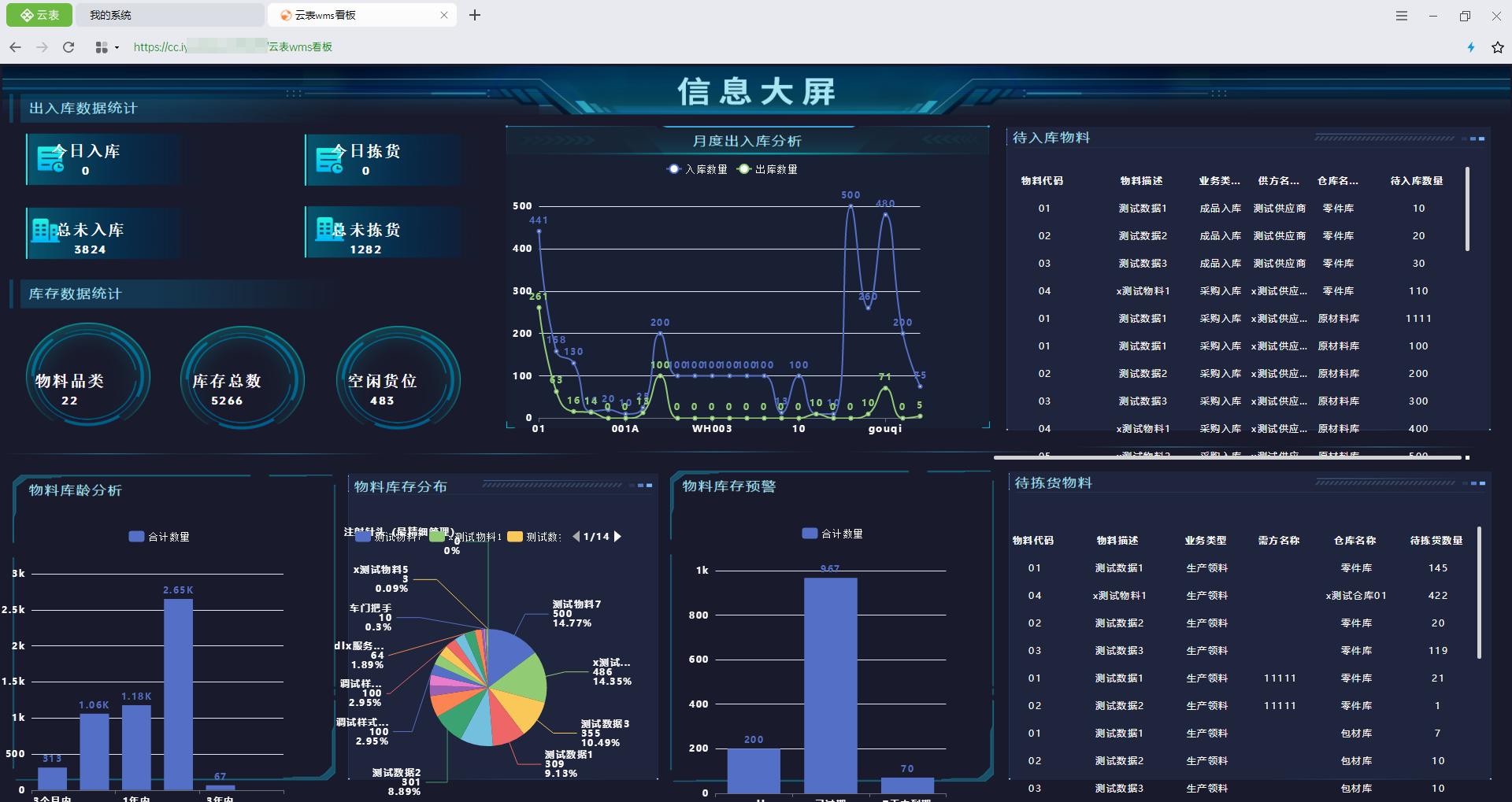Open the browser hamburger menu icon
This screenshot has height=802, width=1512.
tap(1401, 15)
